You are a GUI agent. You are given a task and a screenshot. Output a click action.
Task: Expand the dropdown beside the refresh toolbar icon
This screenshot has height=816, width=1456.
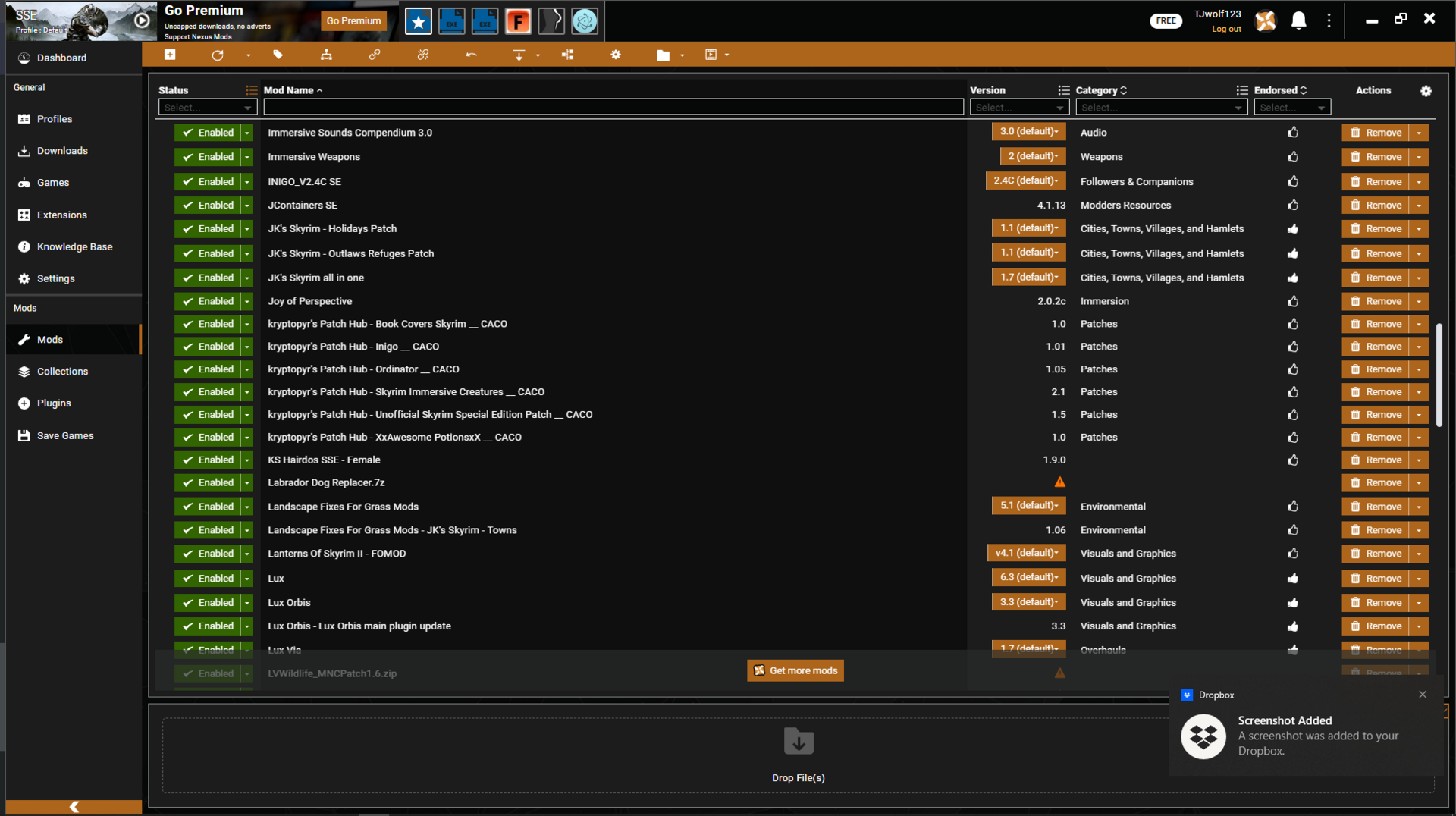(248, 55)
